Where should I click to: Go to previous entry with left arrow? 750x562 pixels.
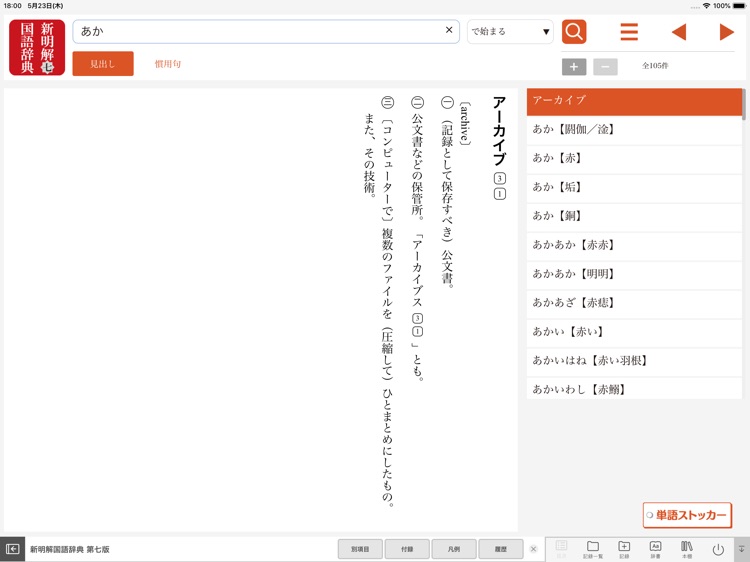[x=679, y=32]
